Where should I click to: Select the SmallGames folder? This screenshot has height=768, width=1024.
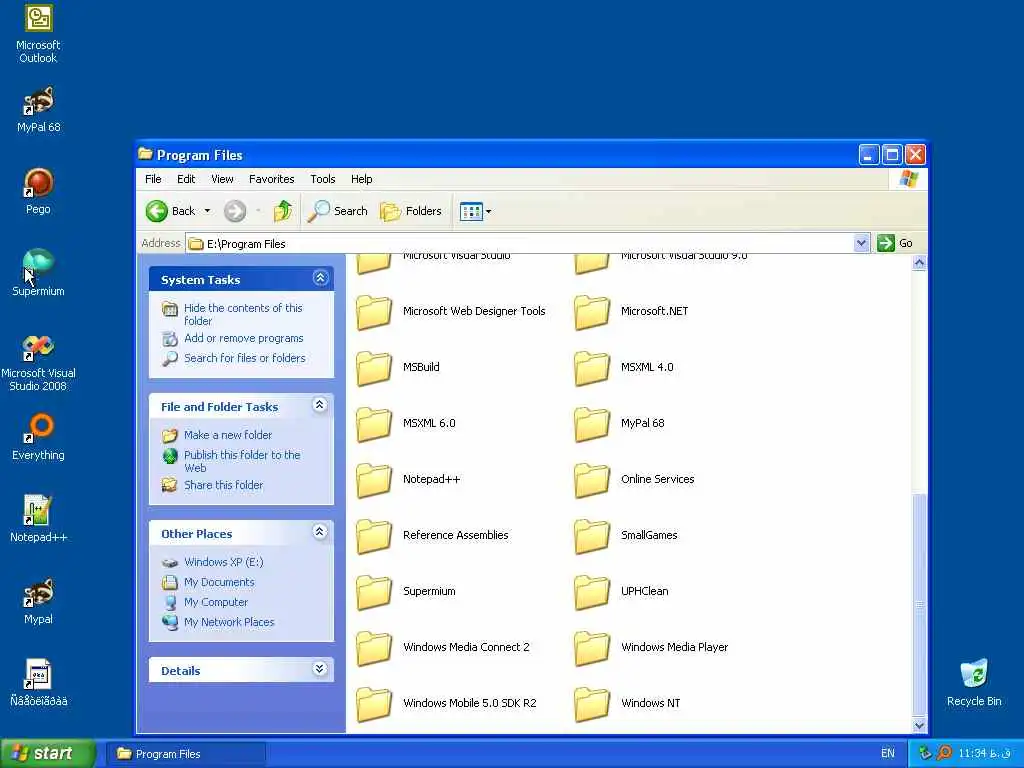point(626,536)
